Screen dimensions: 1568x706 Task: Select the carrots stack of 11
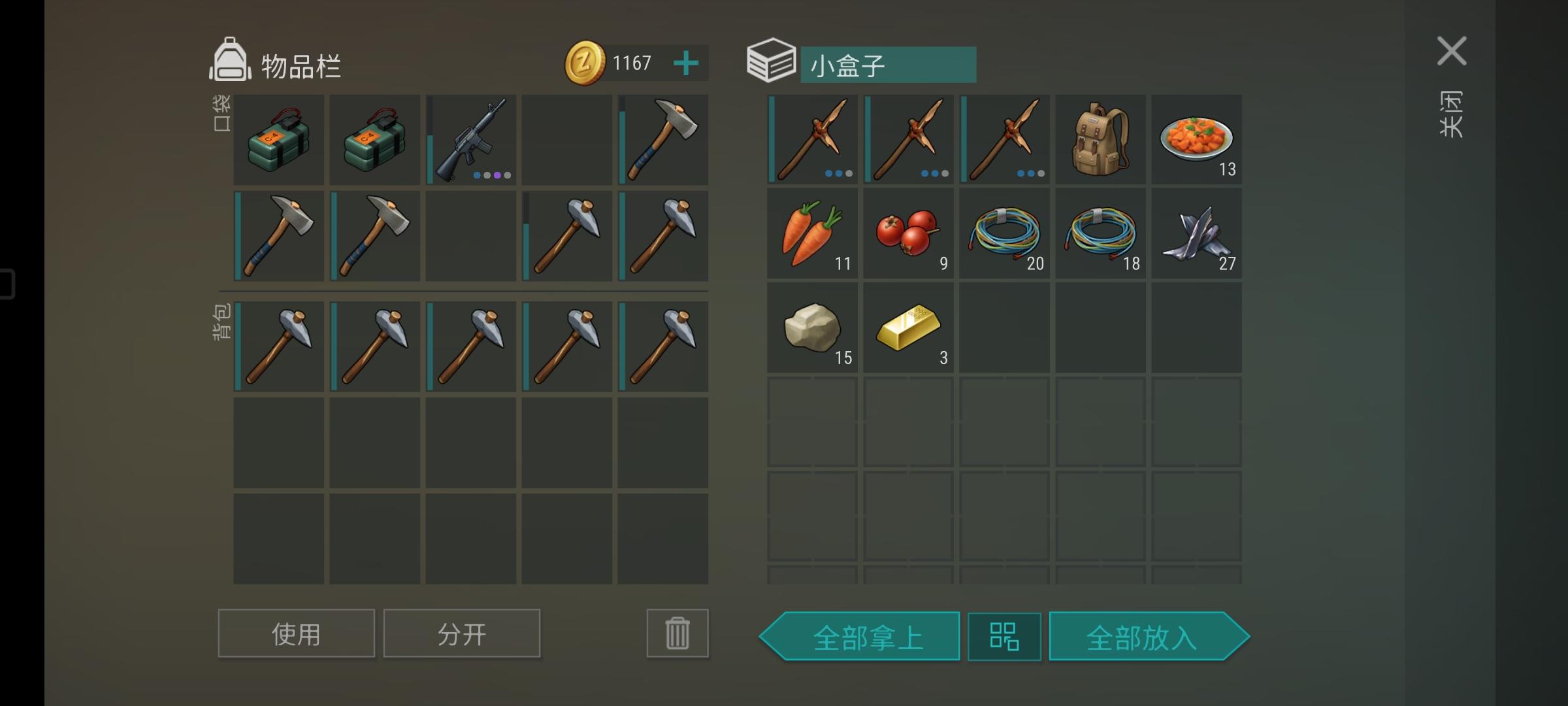pyautogui.click(x=812, y=234)
